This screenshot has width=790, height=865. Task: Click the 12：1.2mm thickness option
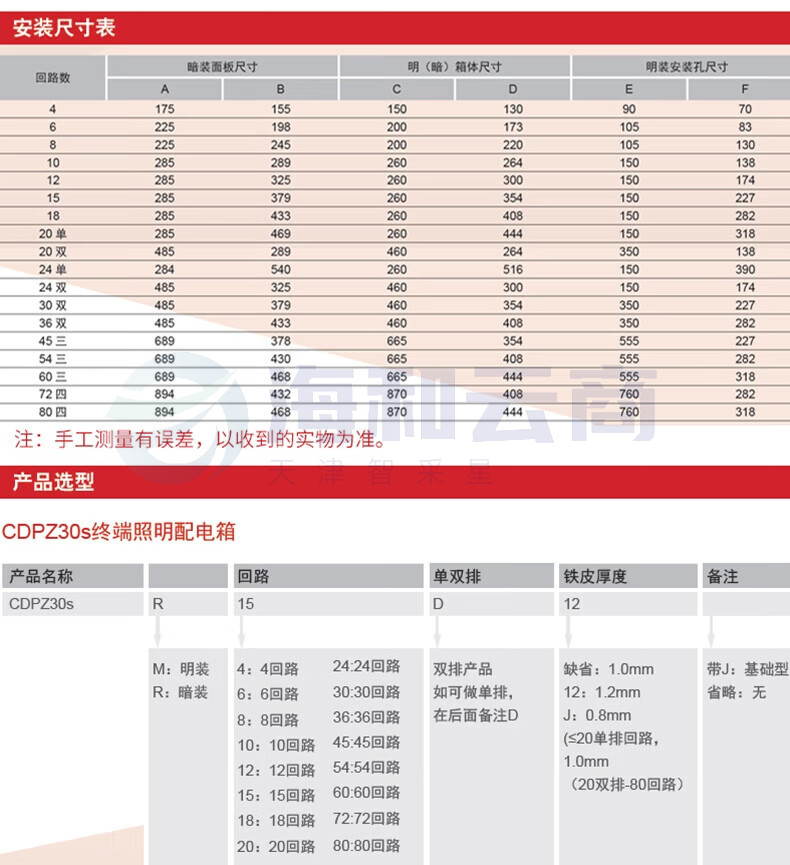[602, 692]
